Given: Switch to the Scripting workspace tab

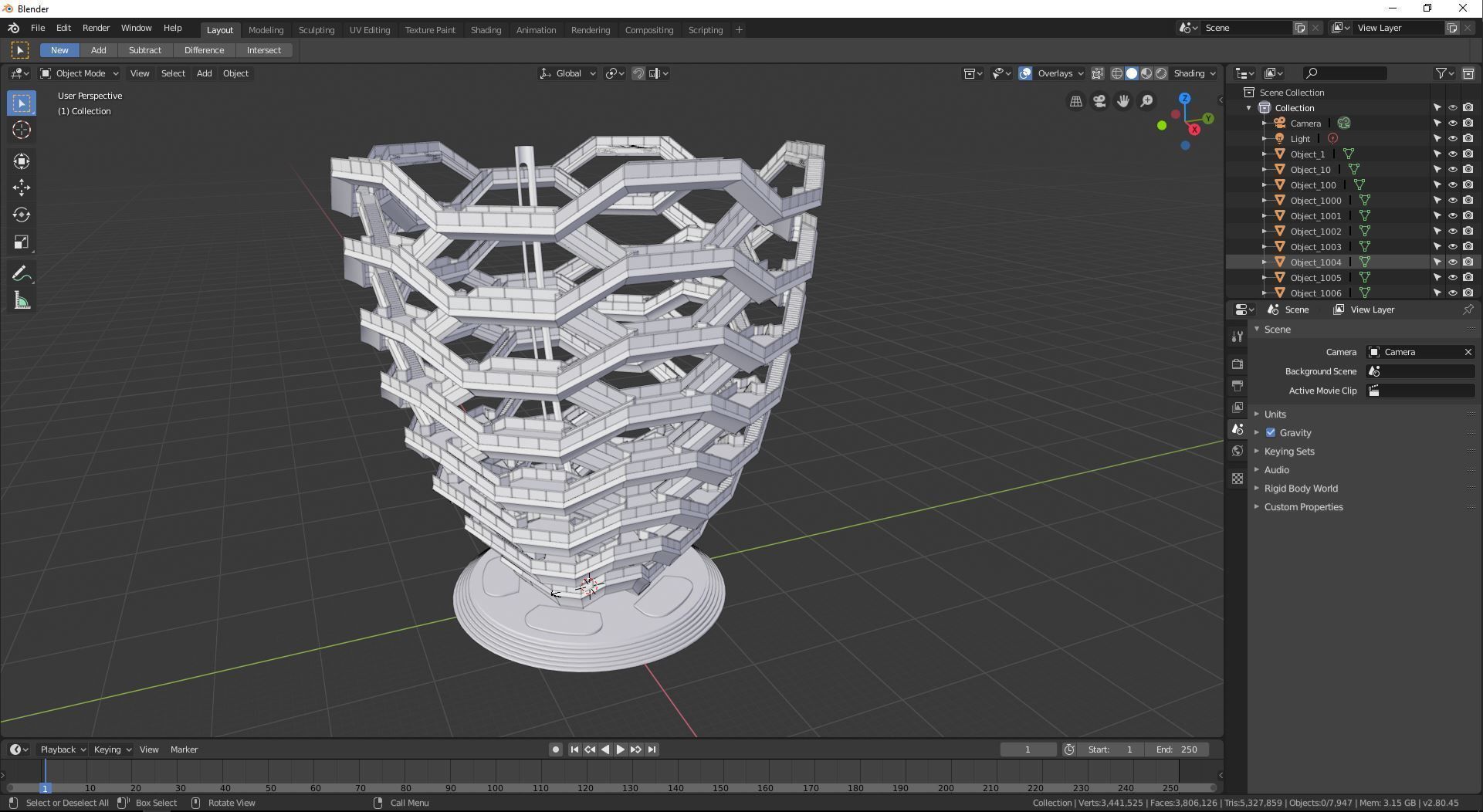Looking at the screenshot, I should [706, 30].
